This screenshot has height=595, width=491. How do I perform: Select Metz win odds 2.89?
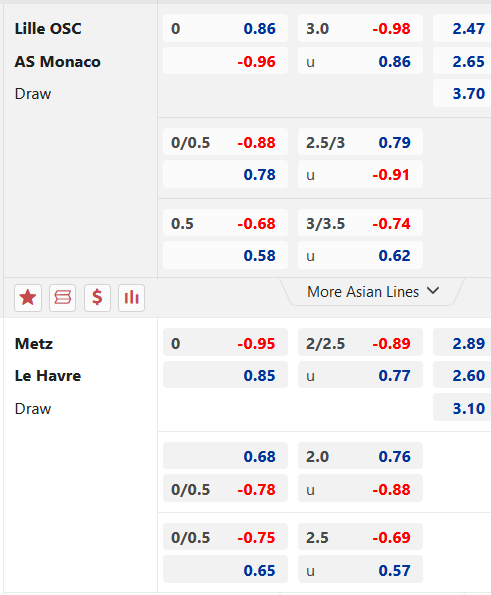click(462, 343)
